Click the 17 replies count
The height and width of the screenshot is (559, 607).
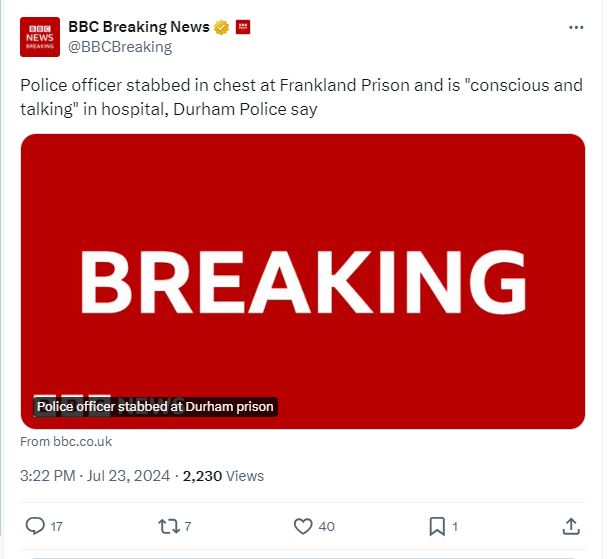click(x=56, y=527)
